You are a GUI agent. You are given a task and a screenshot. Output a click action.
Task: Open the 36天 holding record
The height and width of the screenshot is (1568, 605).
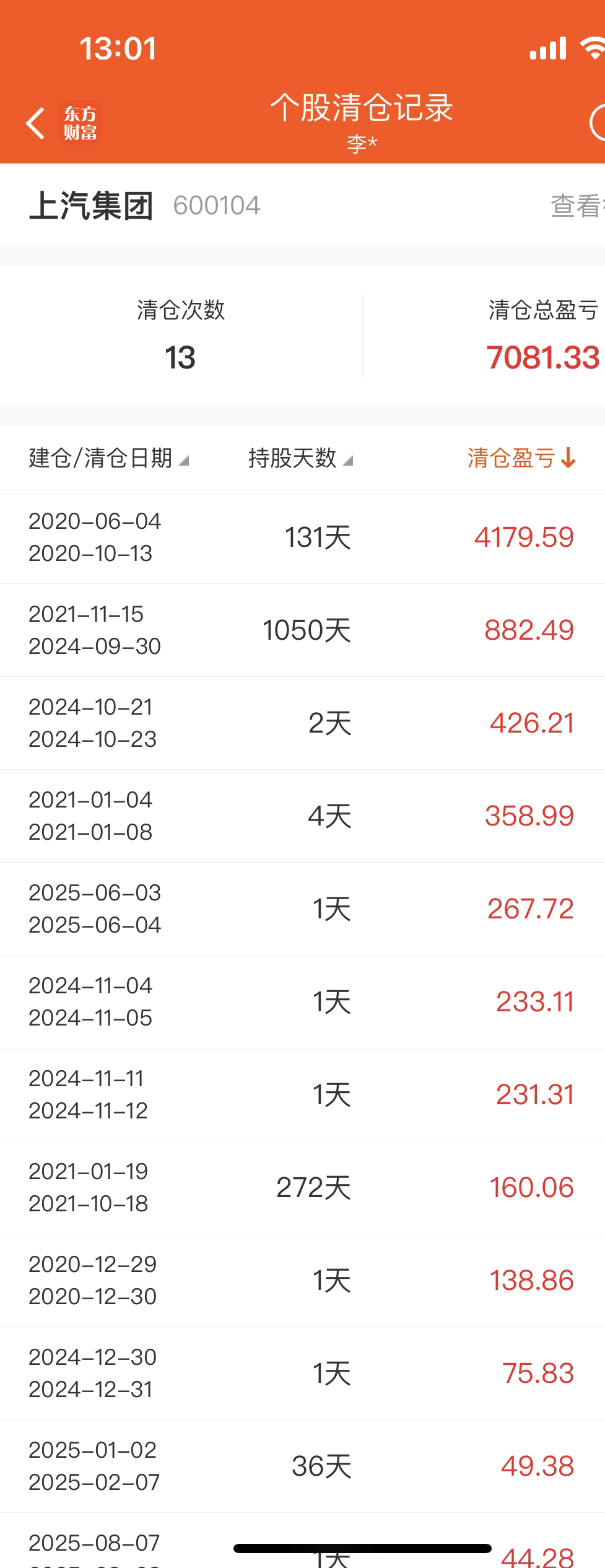[302, 1466]
